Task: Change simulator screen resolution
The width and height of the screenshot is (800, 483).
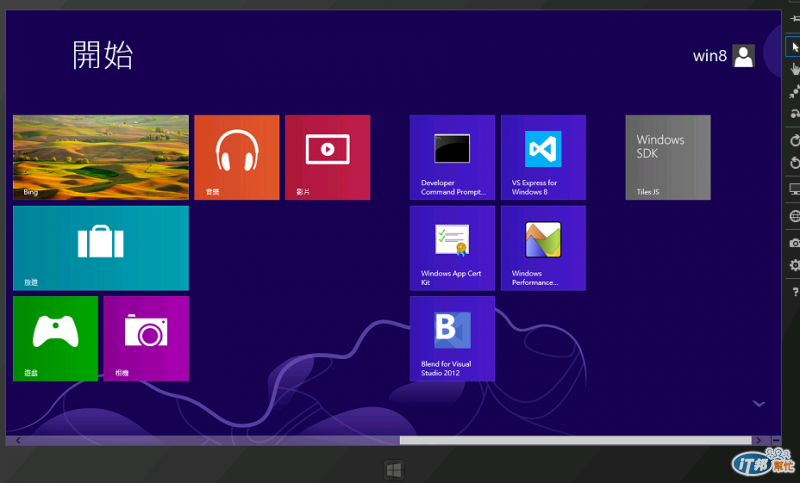Action: pyautogui.click(x=794, y=190)
